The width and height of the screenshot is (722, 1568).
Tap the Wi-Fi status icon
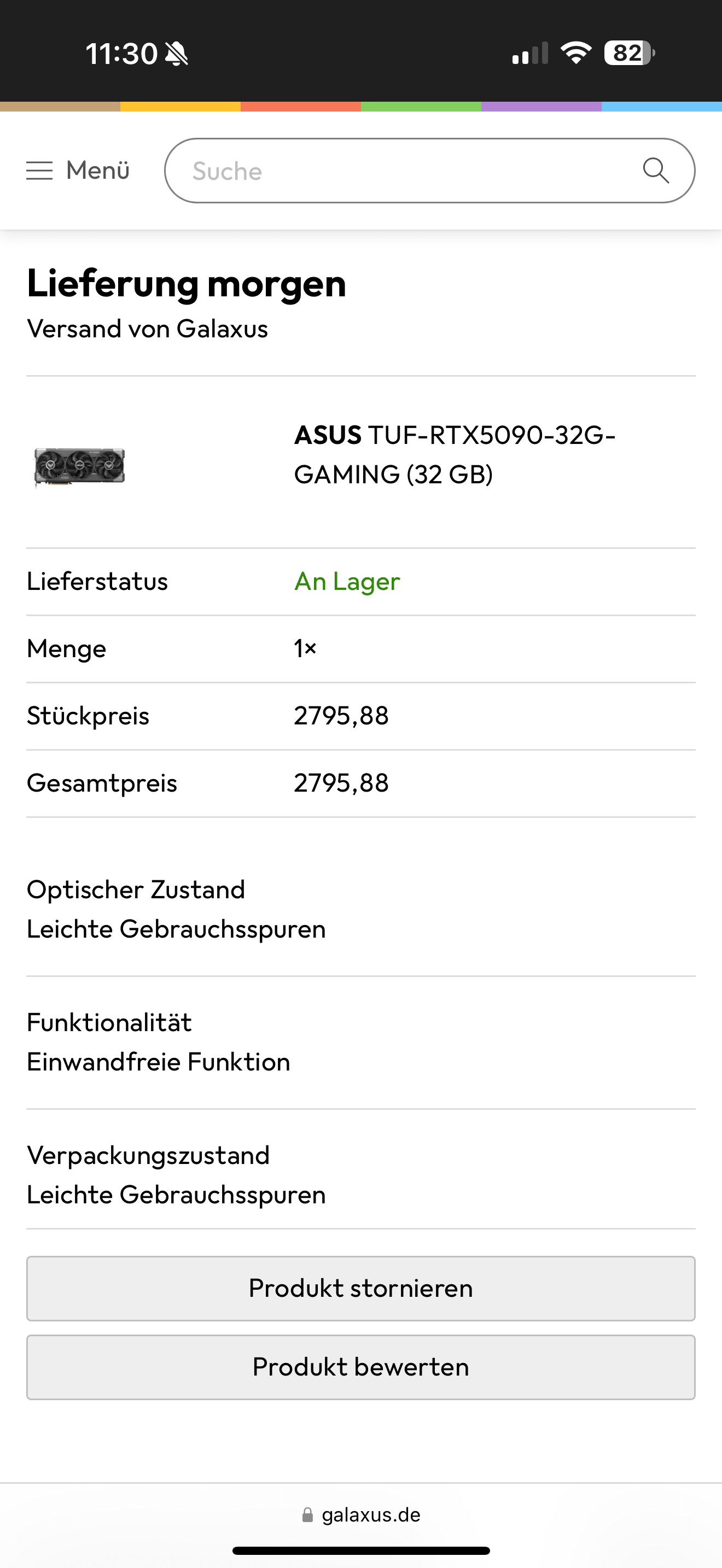point(575,53)
